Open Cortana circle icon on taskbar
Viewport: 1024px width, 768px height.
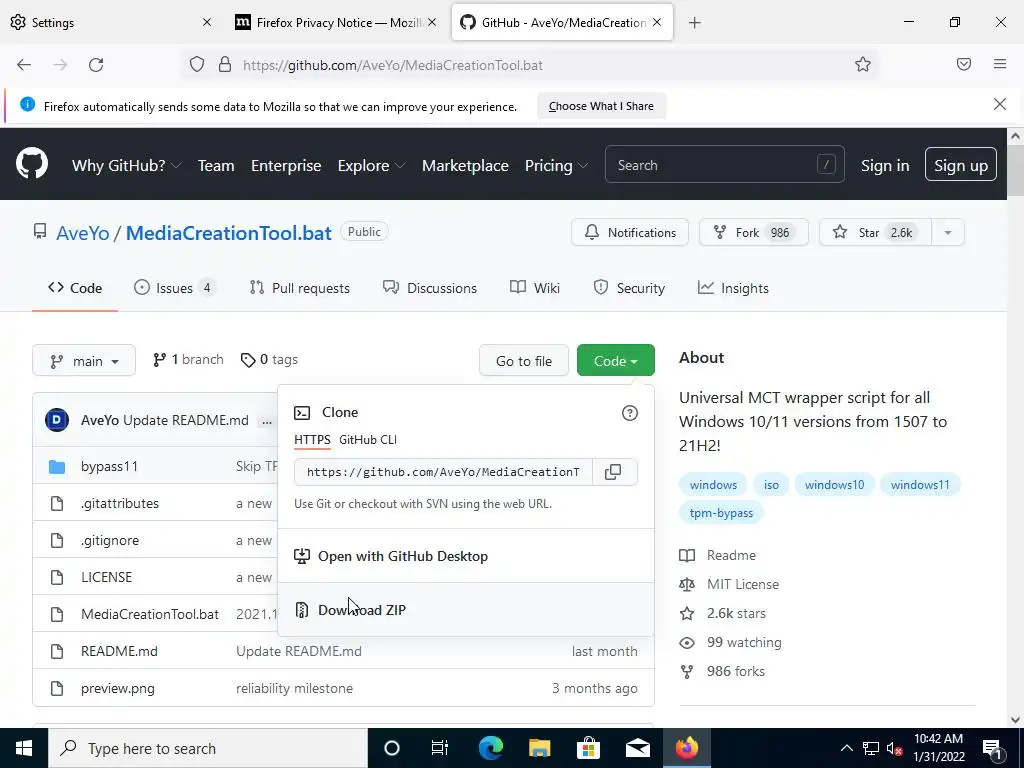(x=392, y=748)
